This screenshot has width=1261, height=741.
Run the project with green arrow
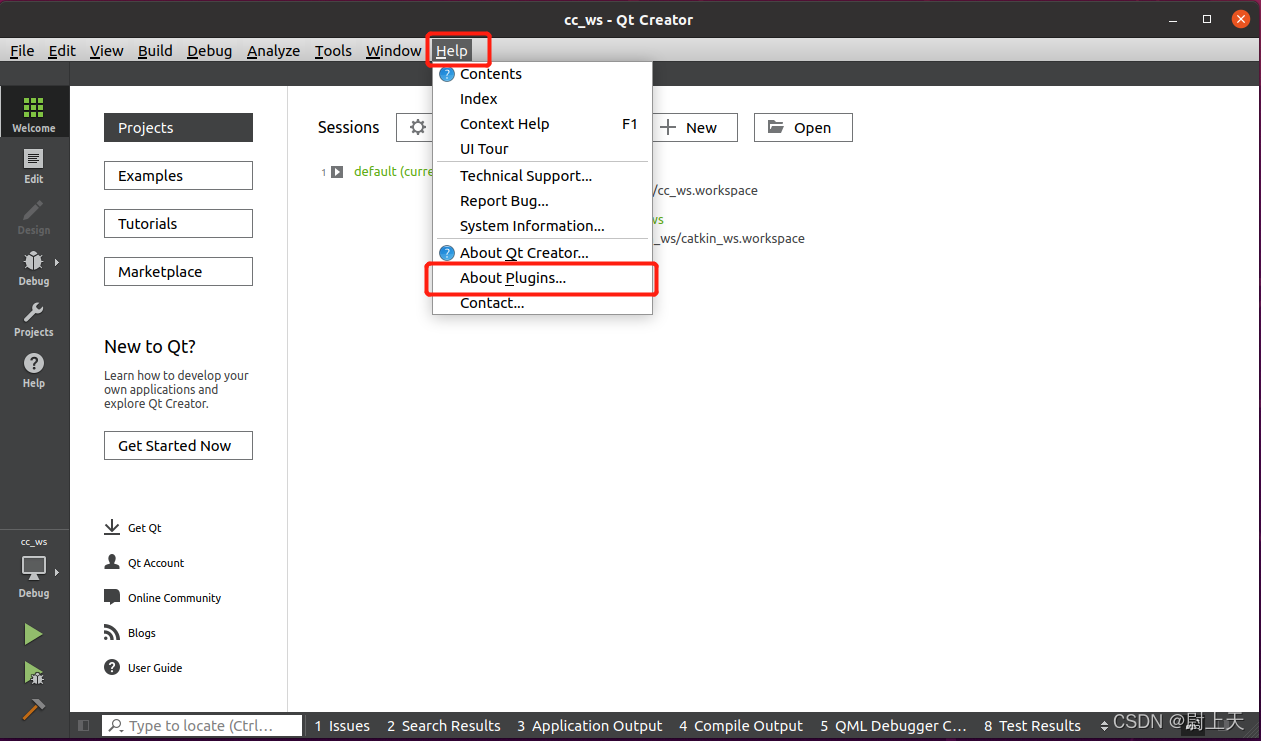(34, 634)
